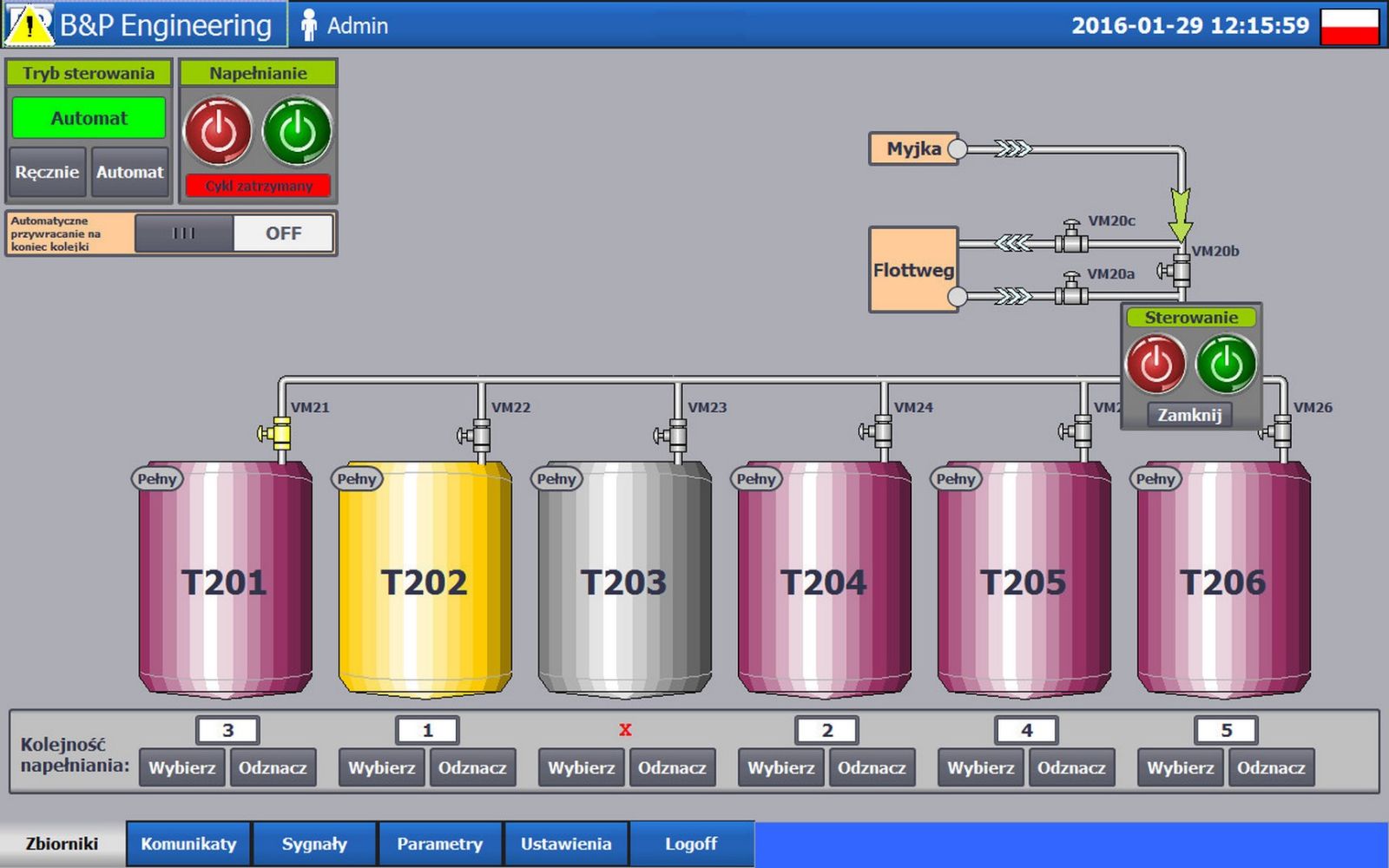Click the VM22 valve above tank T202

(x=477, y=433)
